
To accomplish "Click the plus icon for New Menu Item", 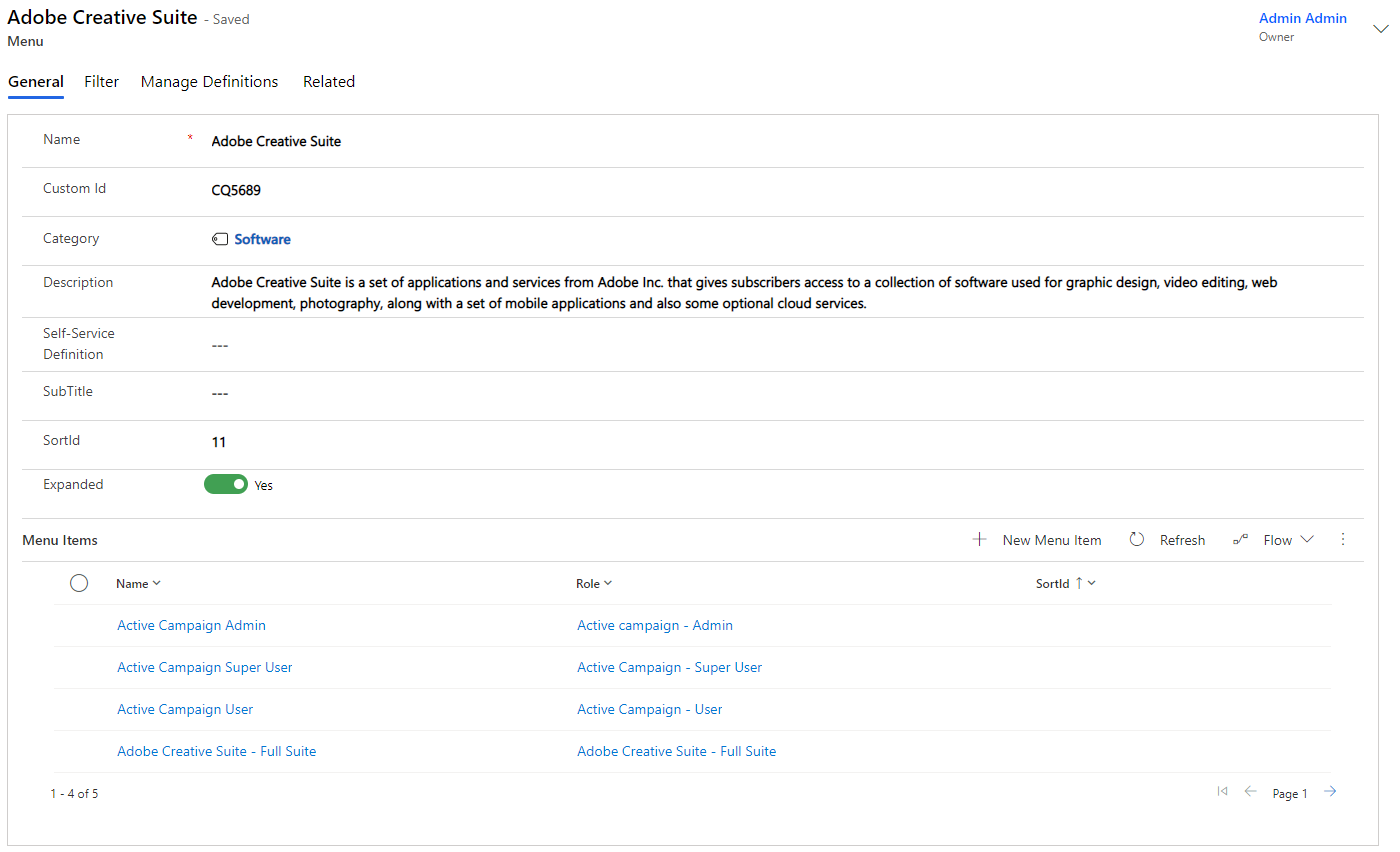I will tap(979, 540).
